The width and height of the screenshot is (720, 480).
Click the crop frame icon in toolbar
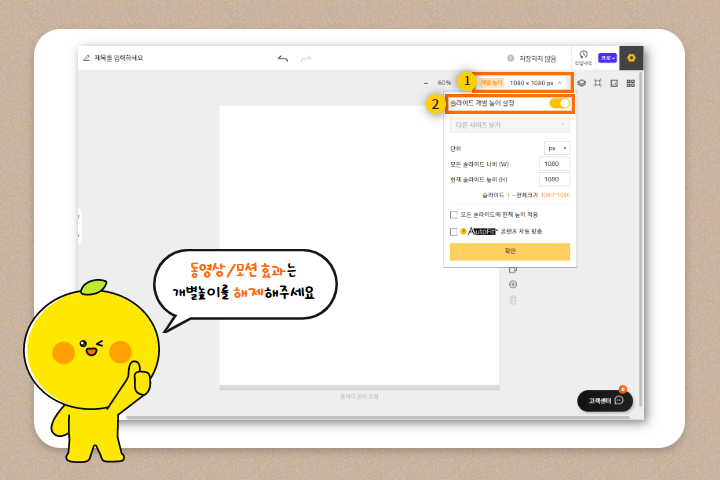597,83
